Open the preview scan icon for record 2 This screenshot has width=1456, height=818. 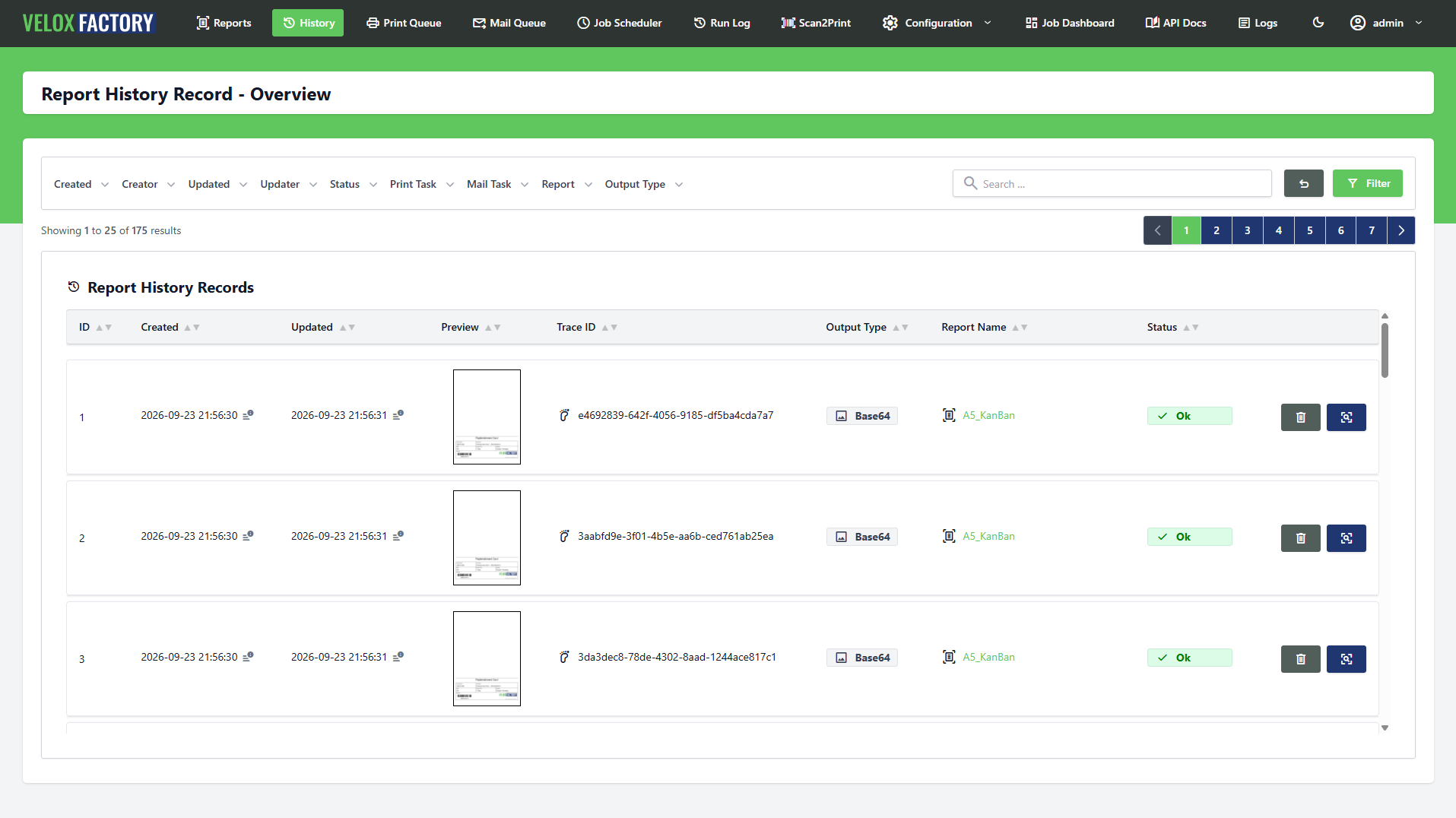point(1346,537)
